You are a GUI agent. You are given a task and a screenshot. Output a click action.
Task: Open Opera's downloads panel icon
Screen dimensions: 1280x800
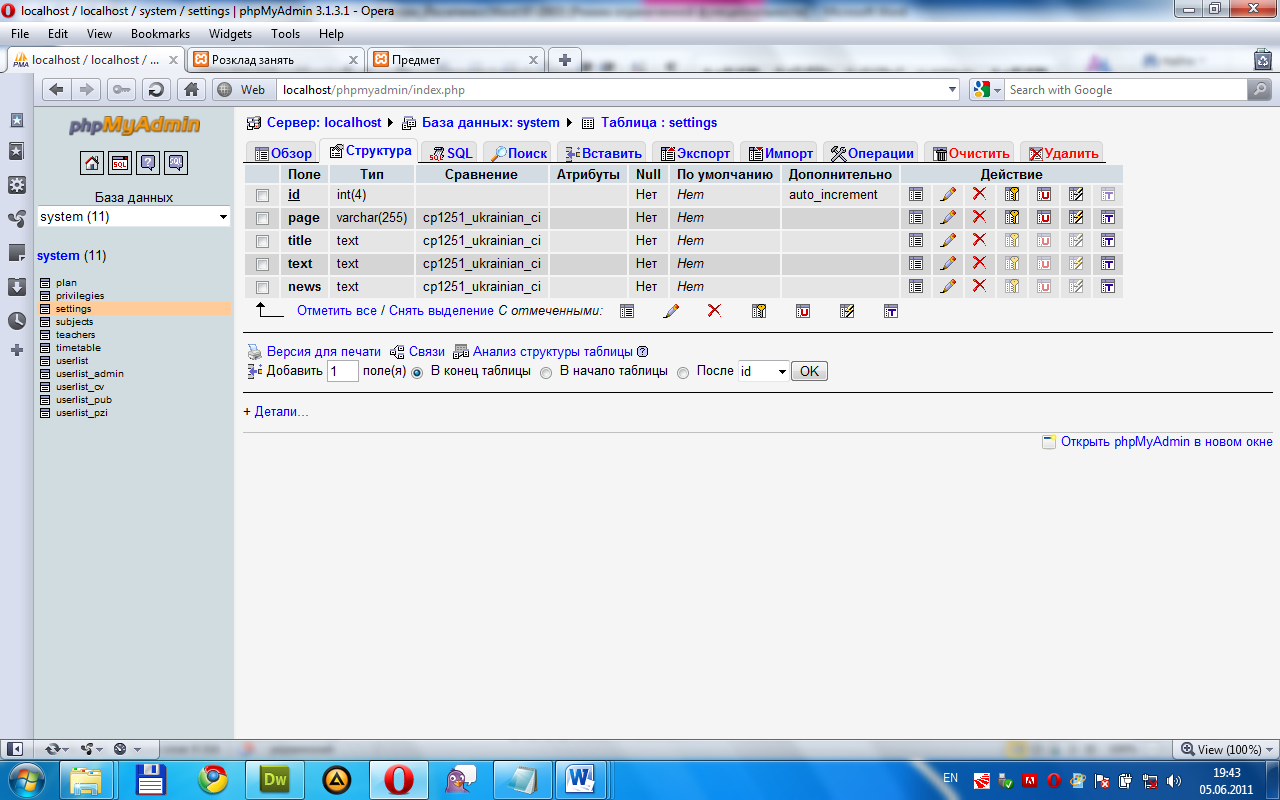(x=17, y=287)
